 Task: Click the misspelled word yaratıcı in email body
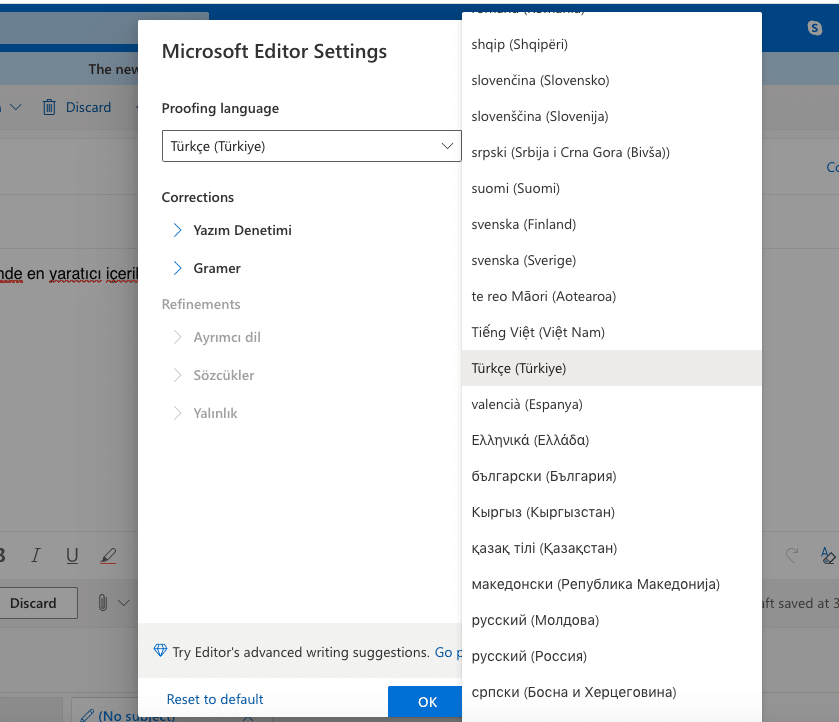[75, 273]
